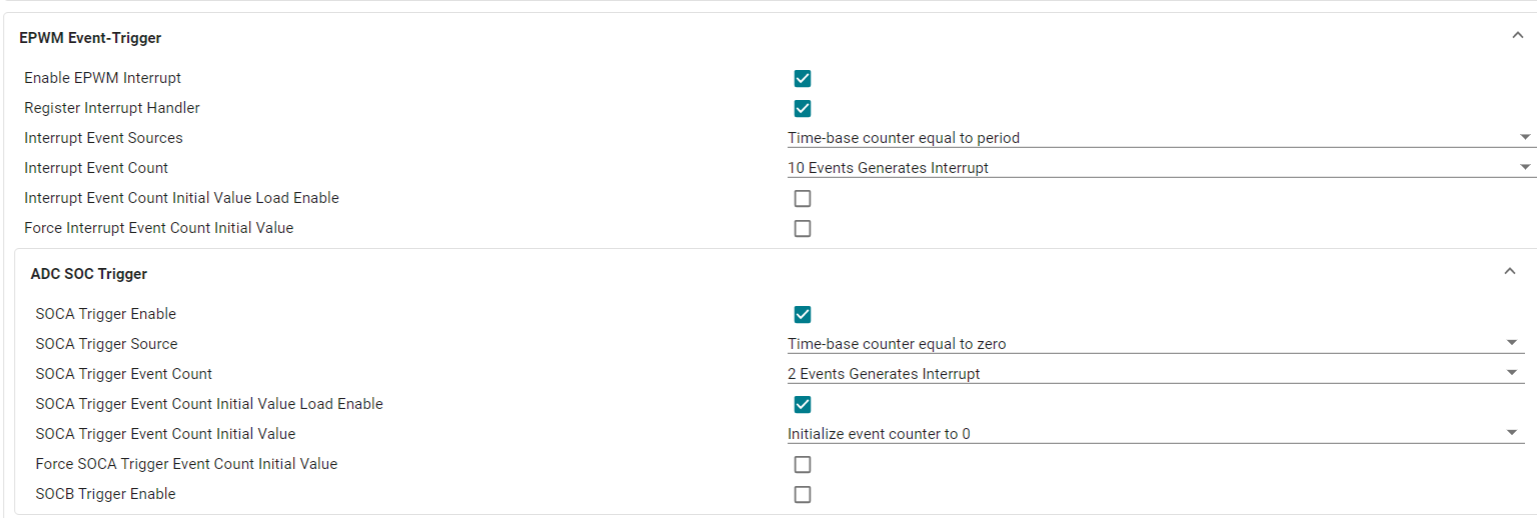Screen dimensions: 1537x518
Task: Uncheck Enable EPWM Interrupt checkbox
Action: pyautogui.click(x=802, y=78)
